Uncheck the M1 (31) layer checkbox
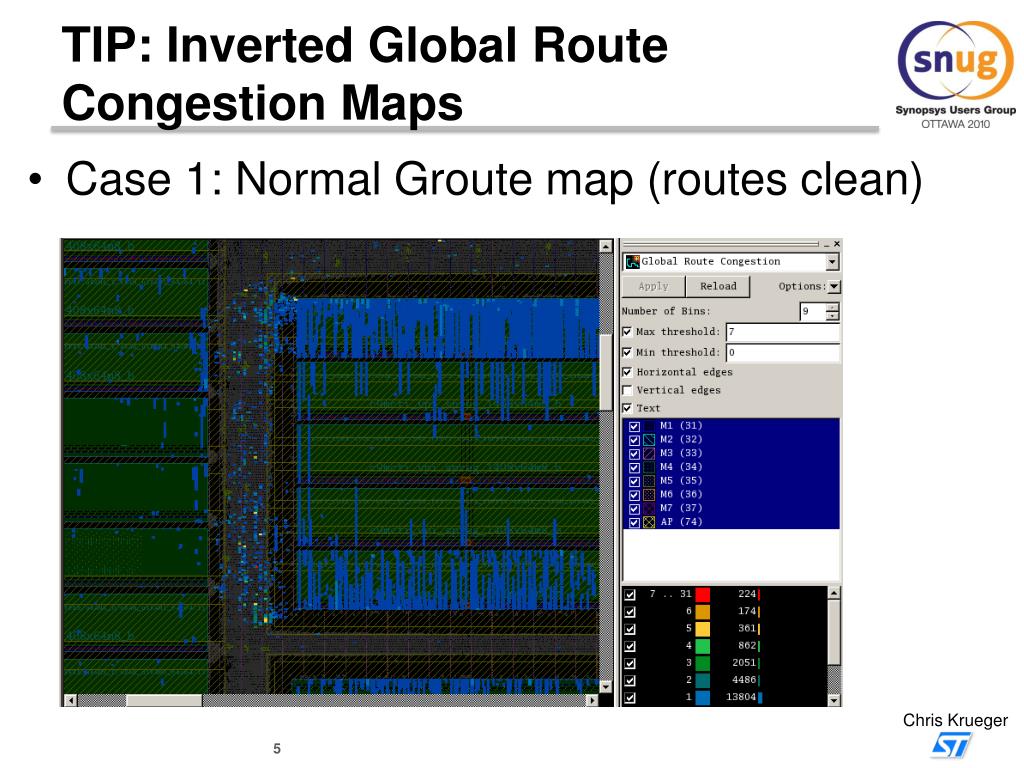 click(x=634, y=426)
